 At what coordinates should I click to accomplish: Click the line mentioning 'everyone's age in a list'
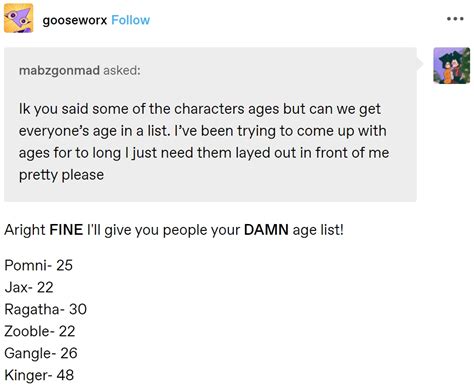[x=203, y=131]
